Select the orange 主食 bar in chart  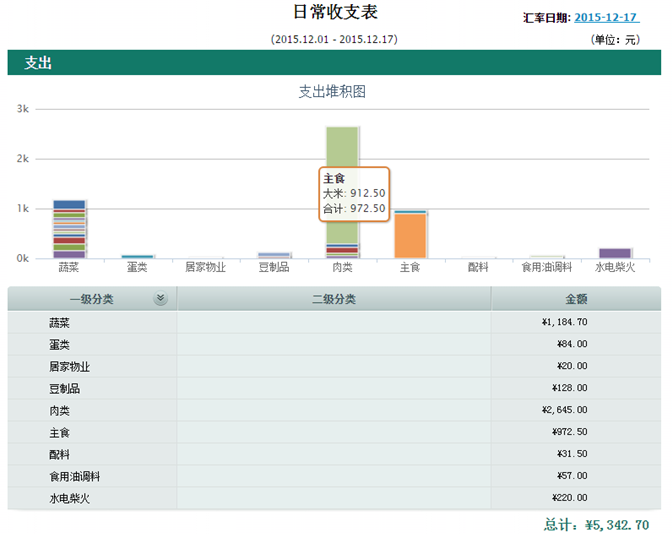point(410,236)
